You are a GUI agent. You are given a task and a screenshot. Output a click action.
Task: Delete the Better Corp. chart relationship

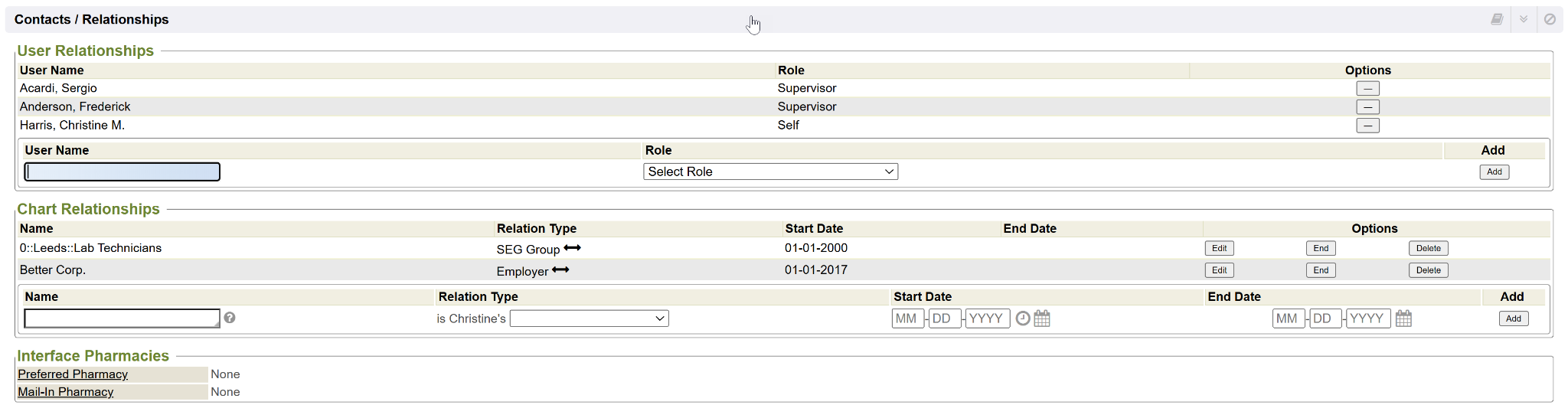tap(1428, 270)
